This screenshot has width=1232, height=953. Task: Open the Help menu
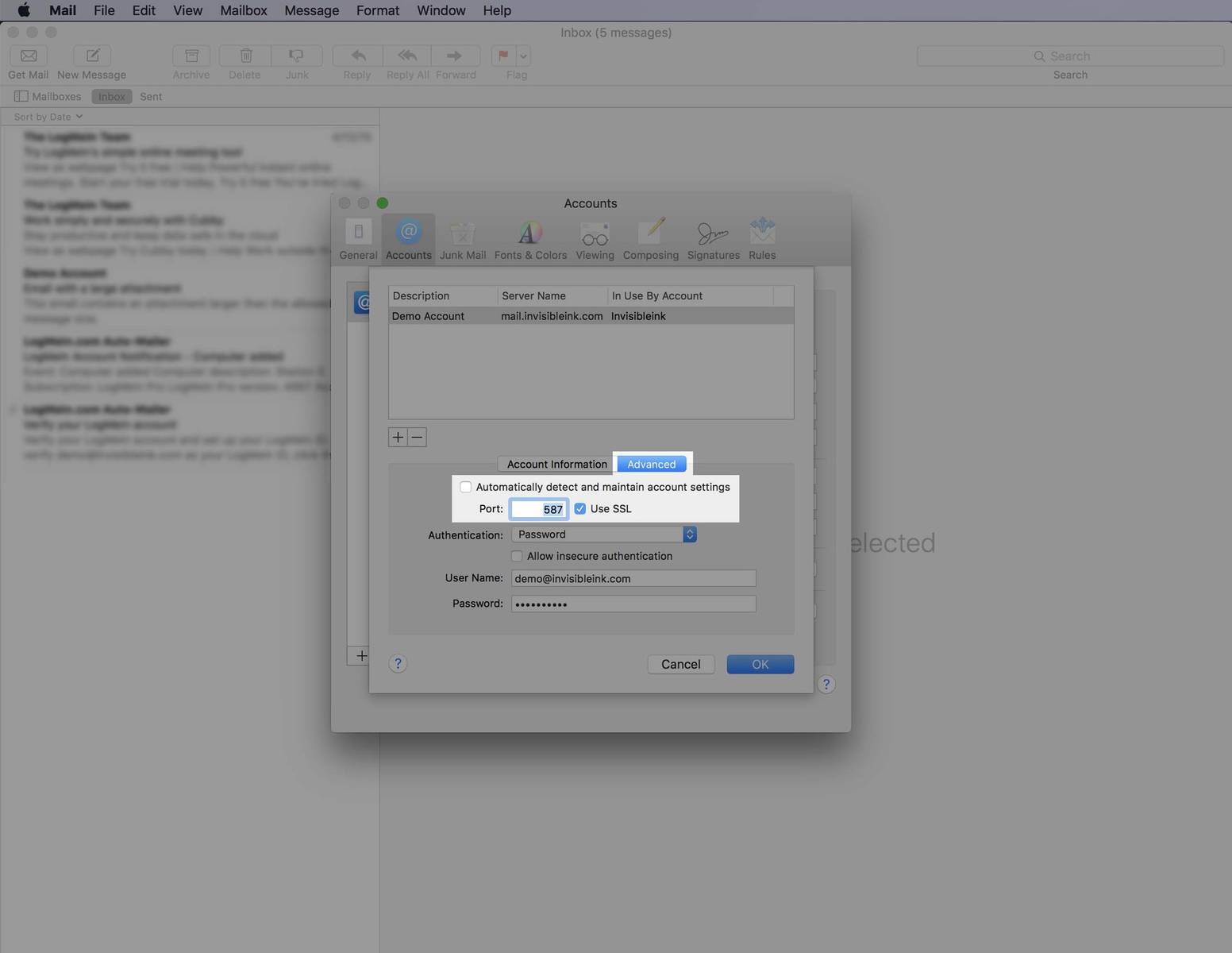coord(497,10)
